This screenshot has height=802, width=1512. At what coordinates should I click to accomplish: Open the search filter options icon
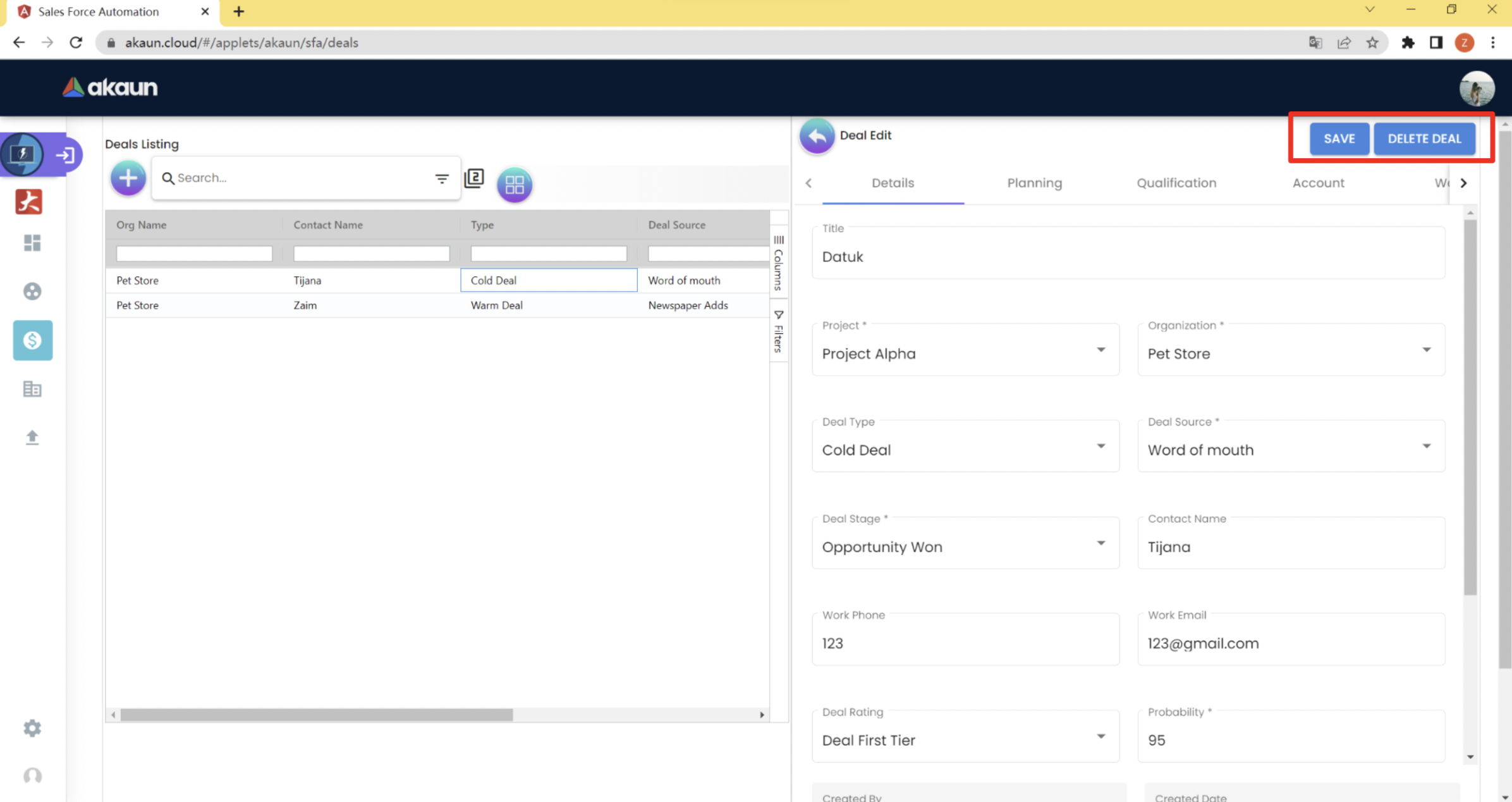coord(442,179)
